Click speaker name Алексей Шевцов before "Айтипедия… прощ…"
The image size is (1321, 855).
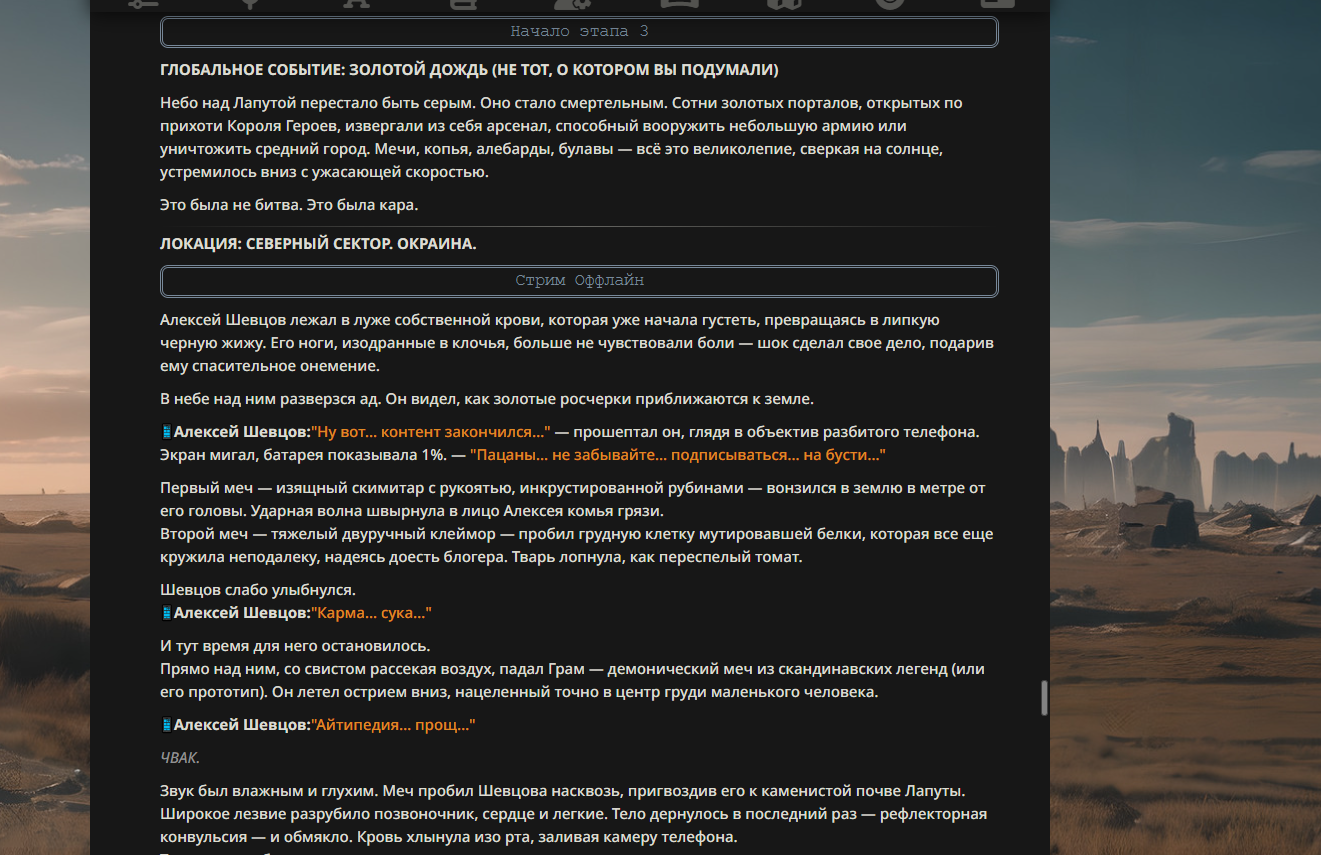pos(242,725)
